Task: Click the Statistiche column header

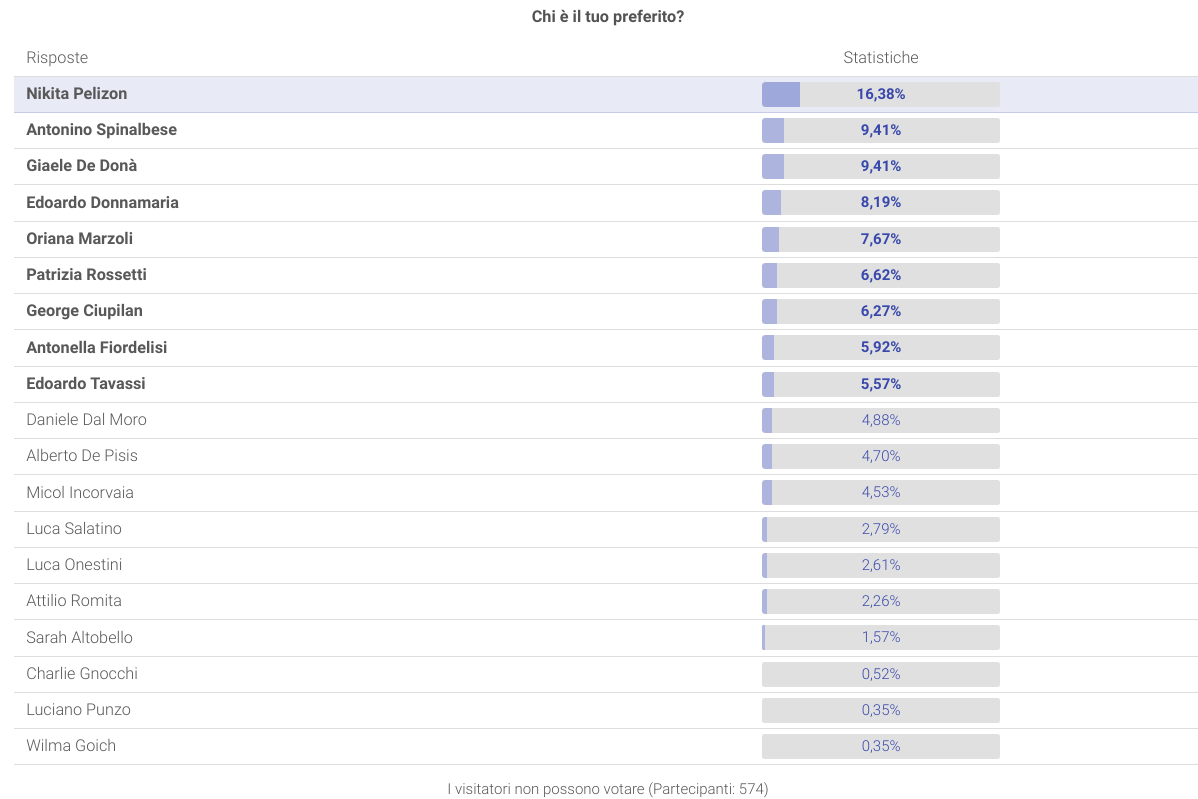Action: tap(880, 58)
